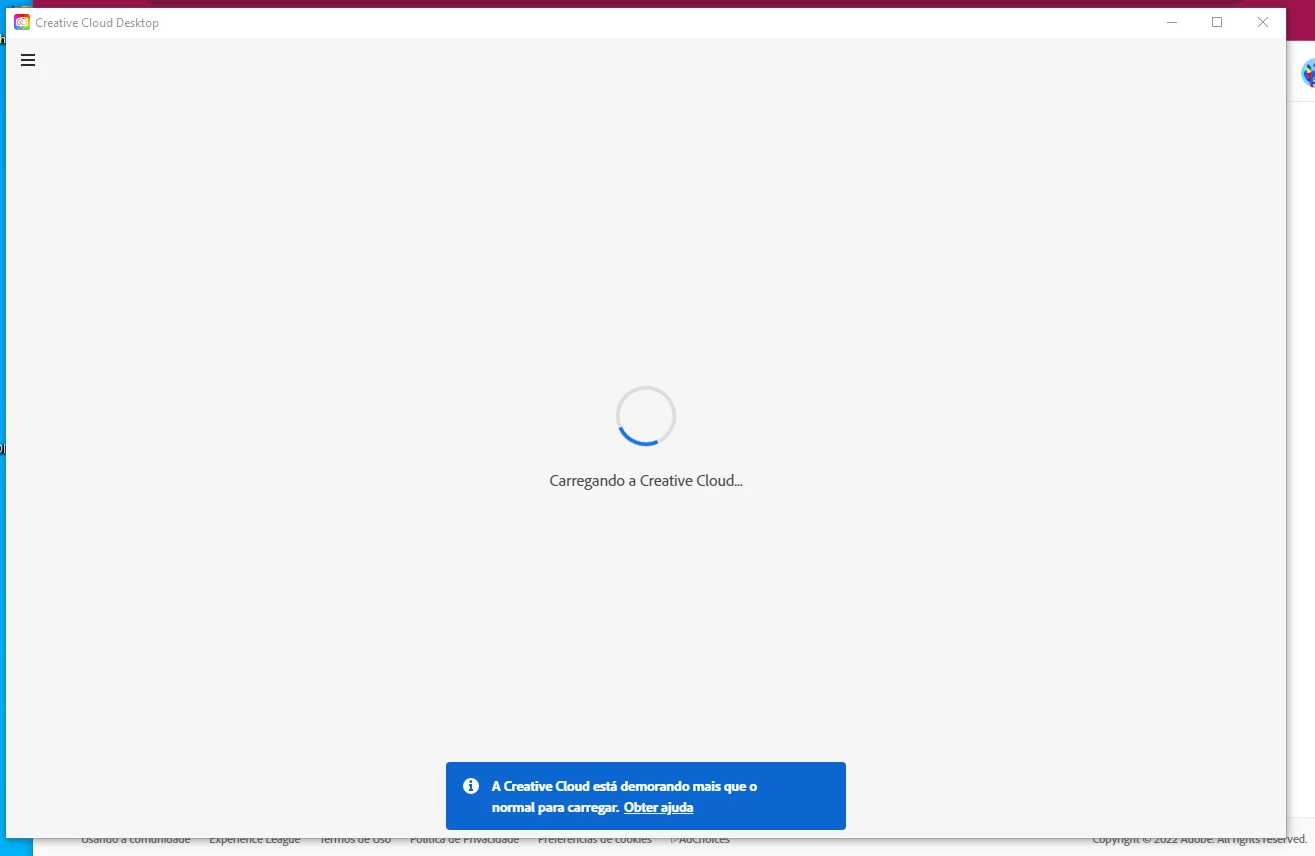Screen dimensions: 1315x856
Task: Click the Creative Cloud logo in title bar
Action: (22, 22)
